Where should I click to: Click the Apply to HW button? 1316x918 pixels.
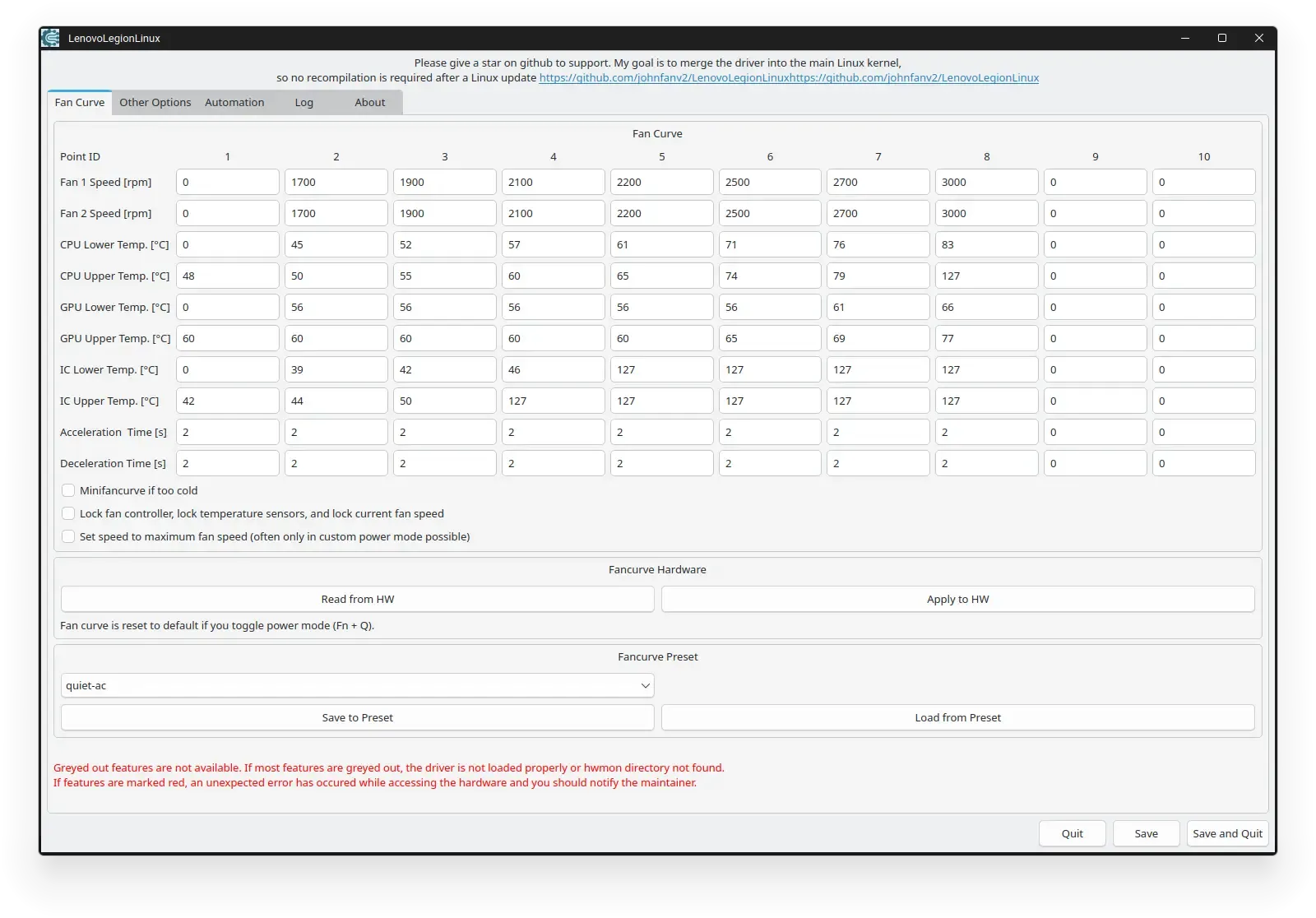(x=958, y=599)
